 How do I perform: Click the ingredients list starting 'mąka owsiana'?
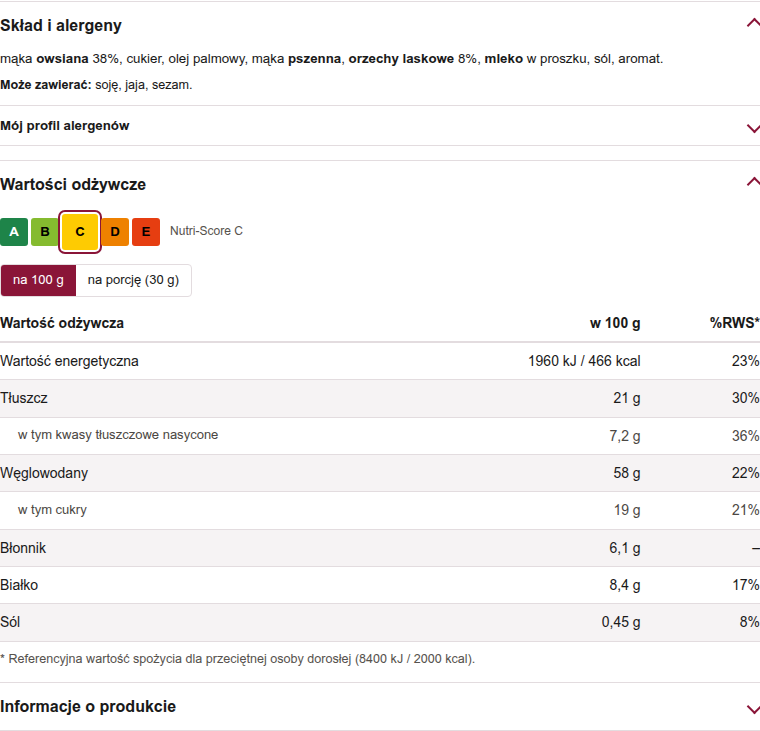pos(332,59)
